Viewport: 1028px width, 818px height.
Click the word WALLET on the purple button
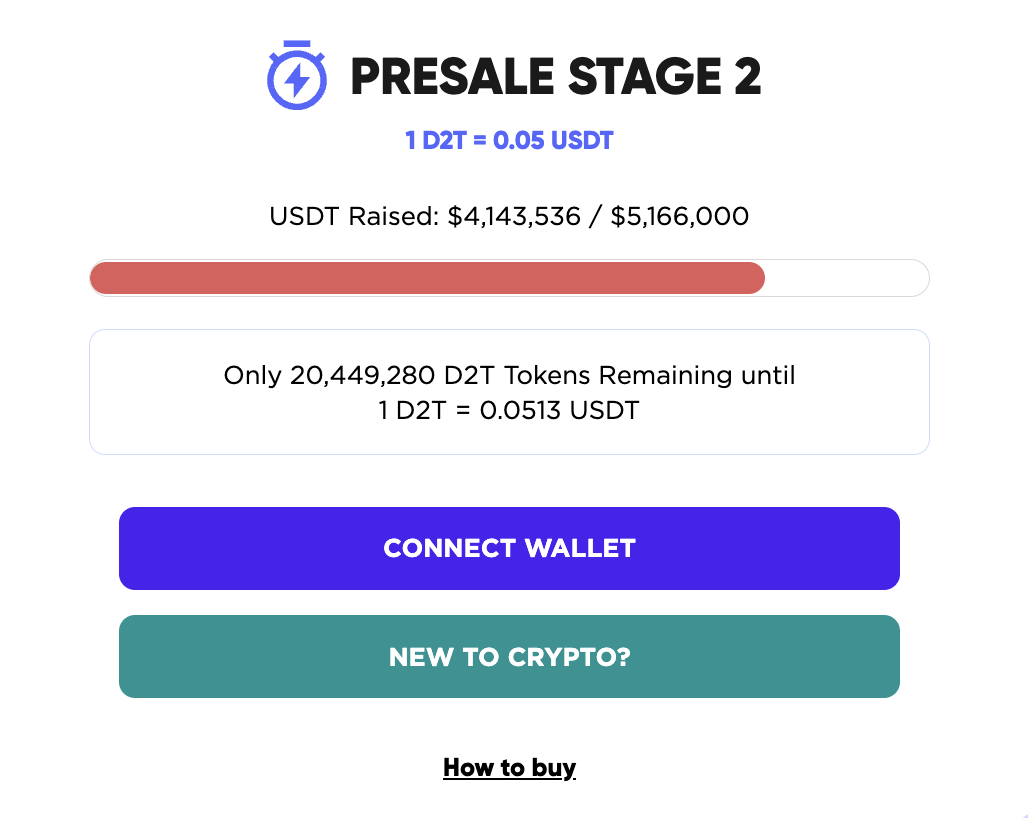580,549
